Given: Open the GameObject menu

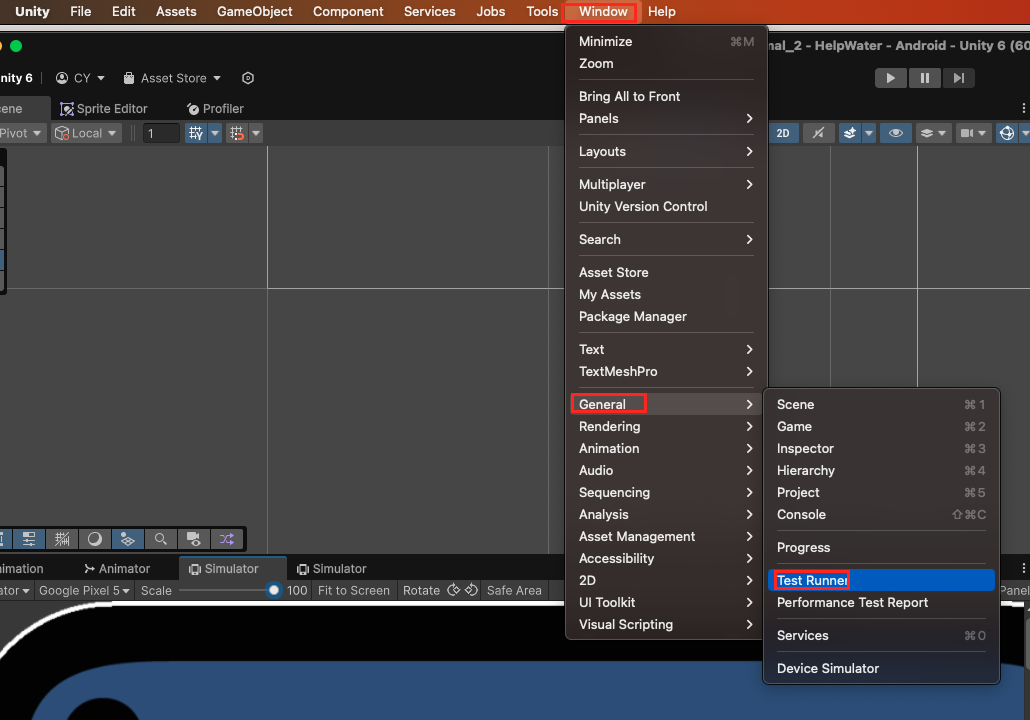Looking at the screenshot, I should click(255, 11).
